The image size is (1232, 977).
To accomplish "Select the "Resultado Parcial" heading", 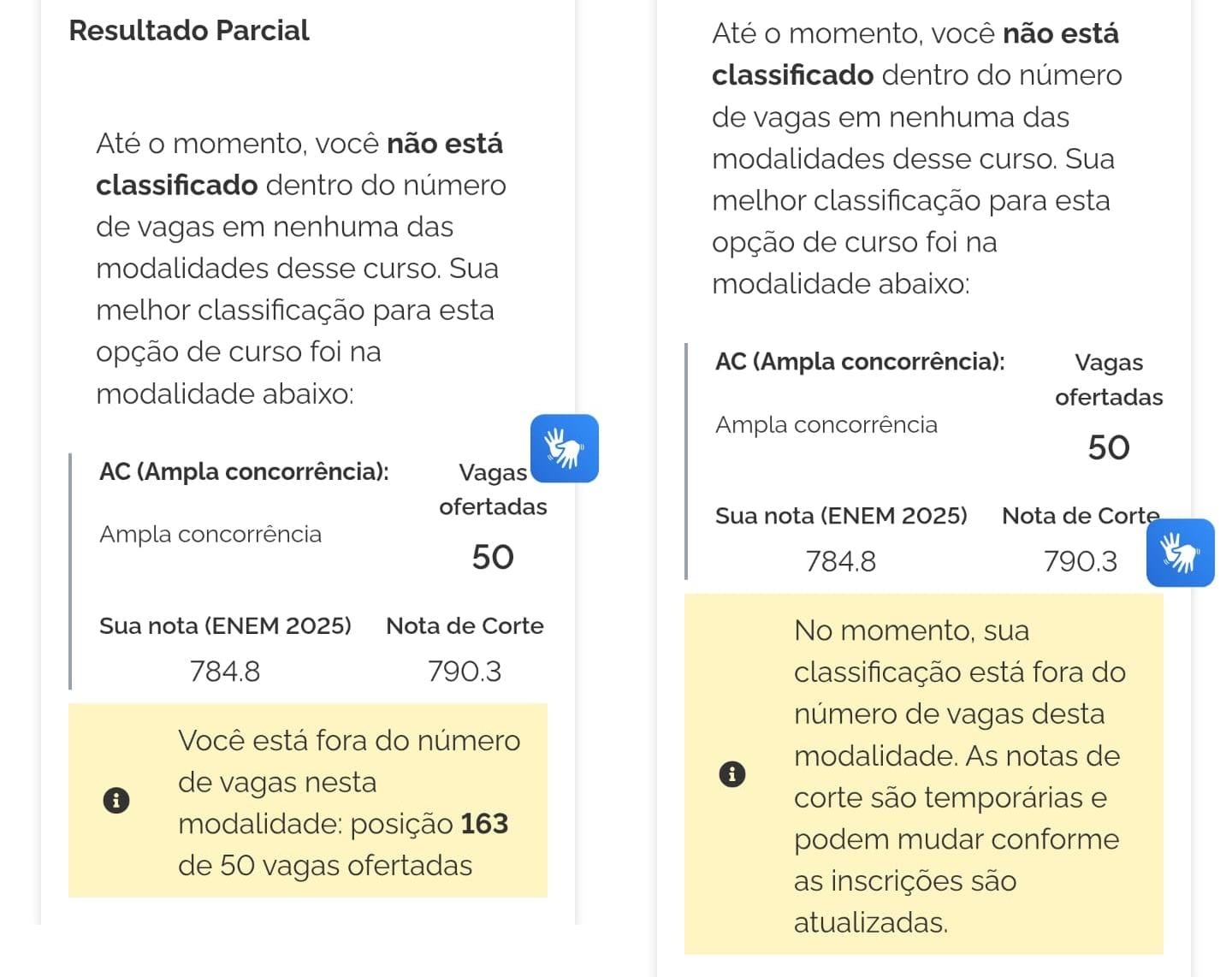I will (x=189, y=31).
